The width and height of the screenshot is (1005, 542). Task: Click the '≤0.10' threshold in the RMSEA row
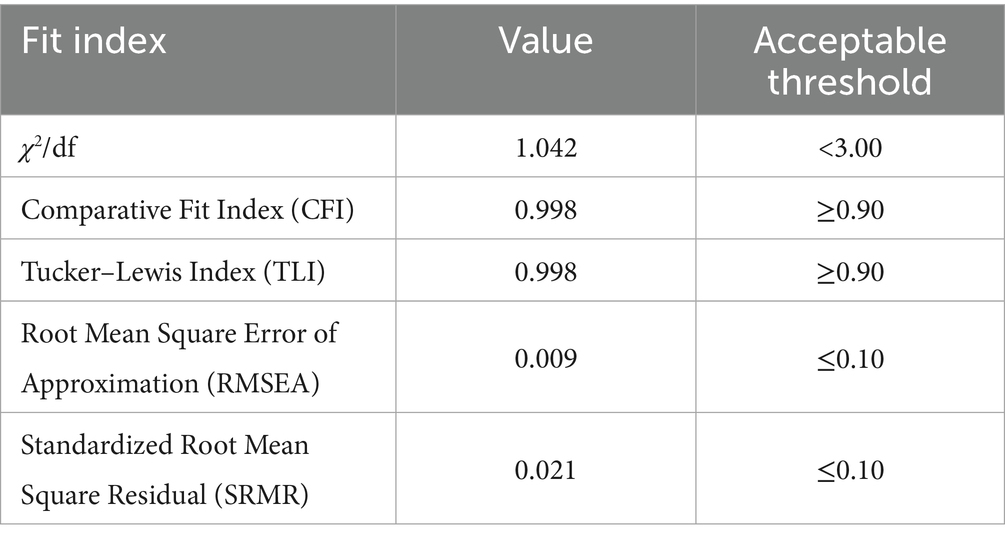[x=850, y=358]
